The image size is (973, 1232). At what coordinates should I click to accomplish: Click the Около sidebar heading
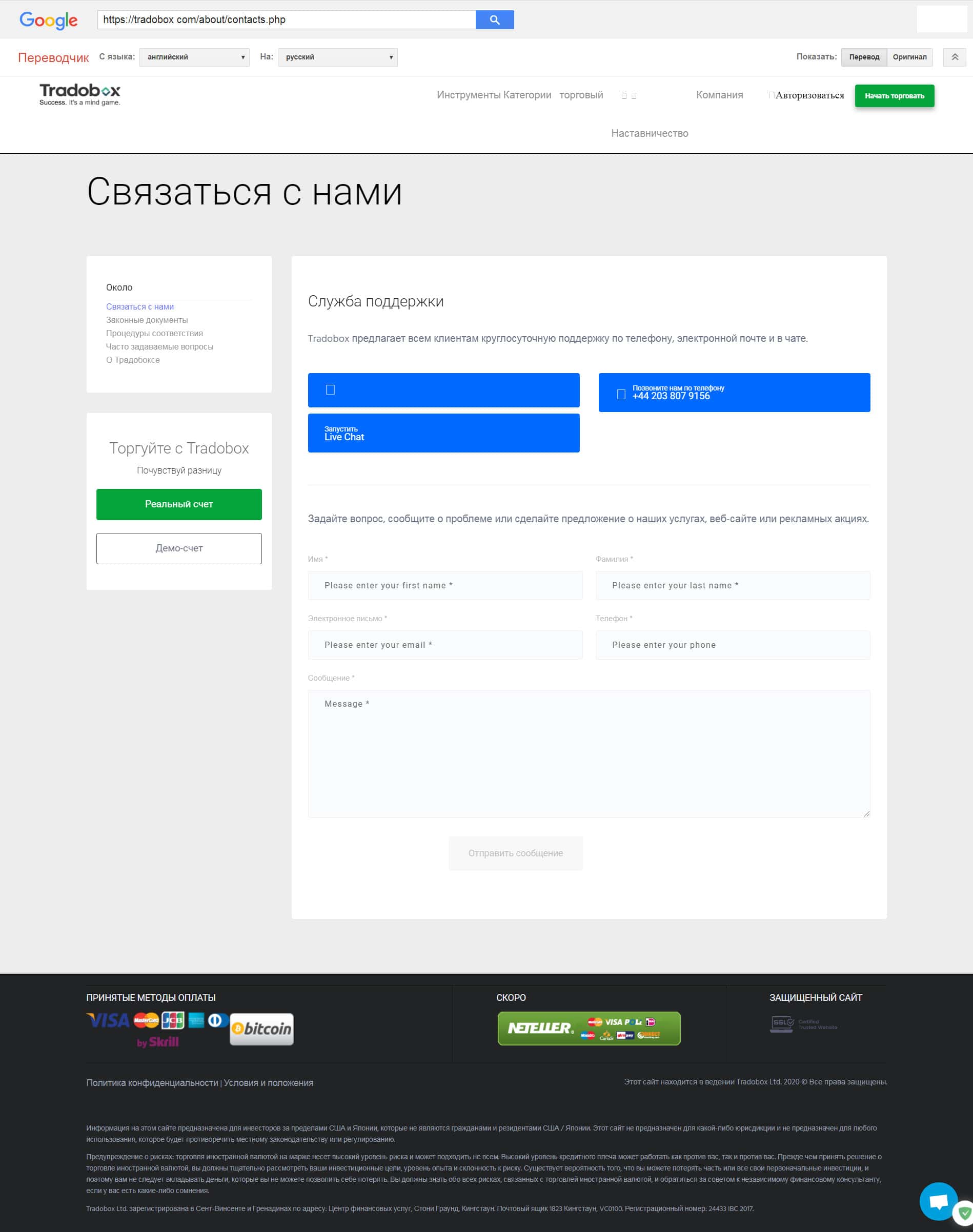pyautogui.click(x=119, y=288)
